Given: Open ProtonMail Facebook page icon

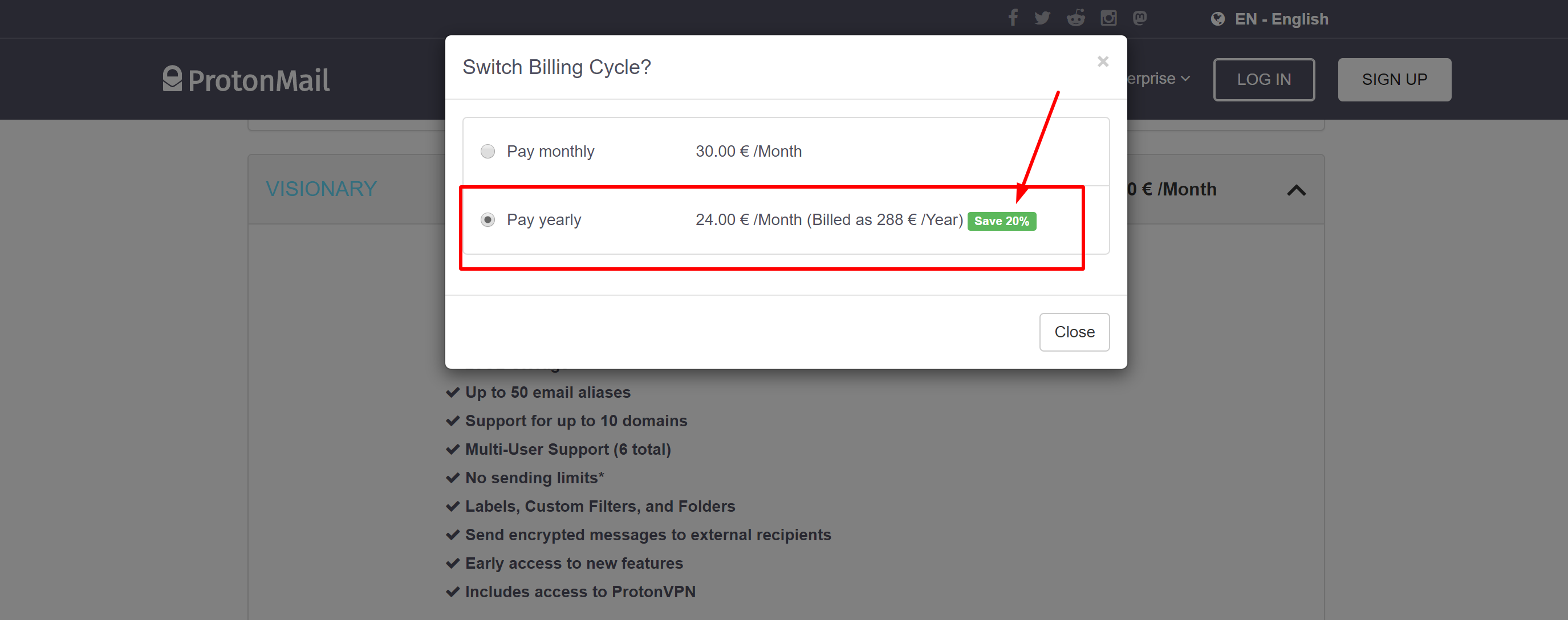Looking at the screenshot, I should (1012, 18).
